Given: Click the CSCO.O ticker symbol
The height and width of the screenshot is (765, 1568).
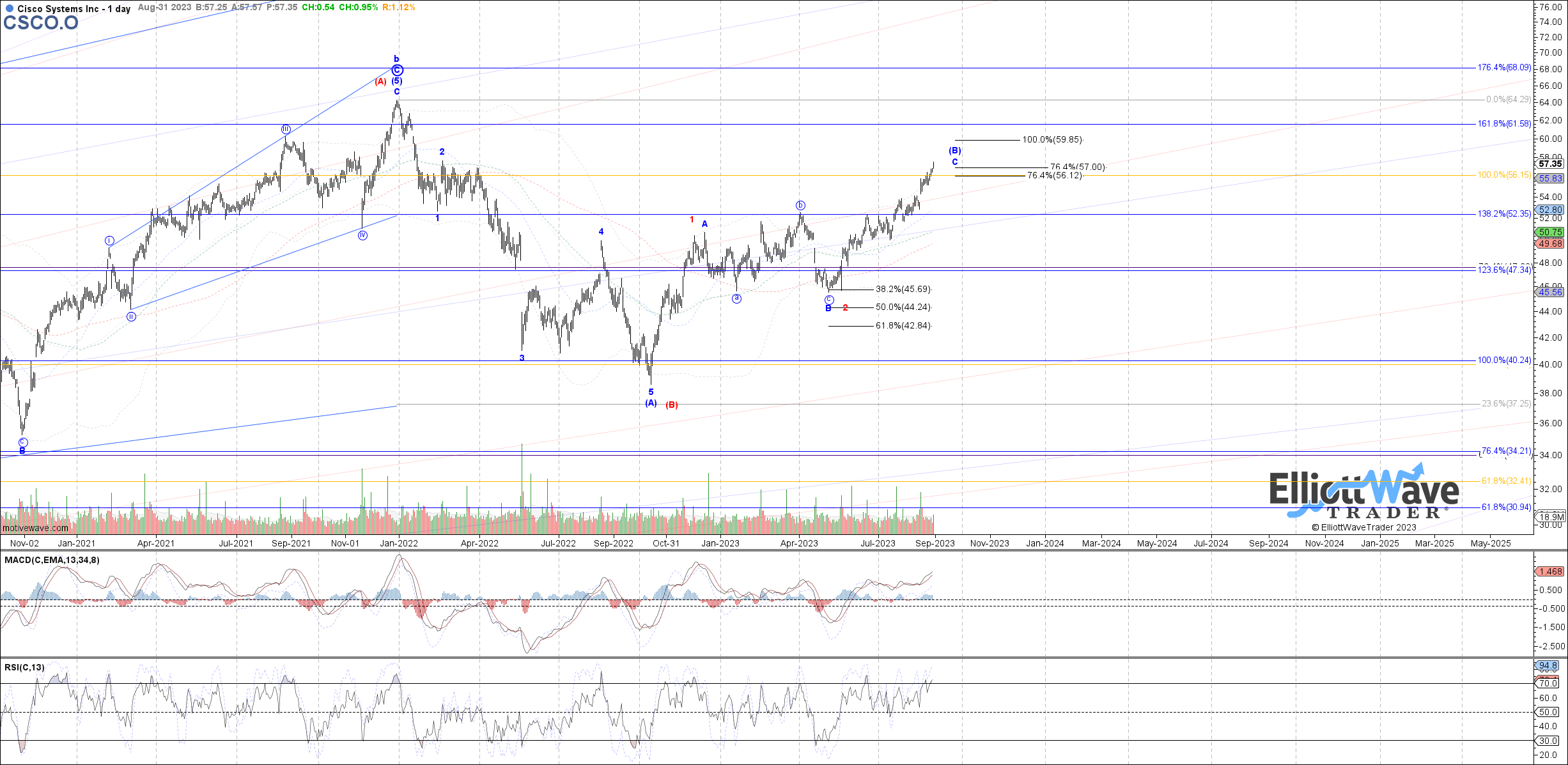Looking at the screenshot, I should coord(40,23).
